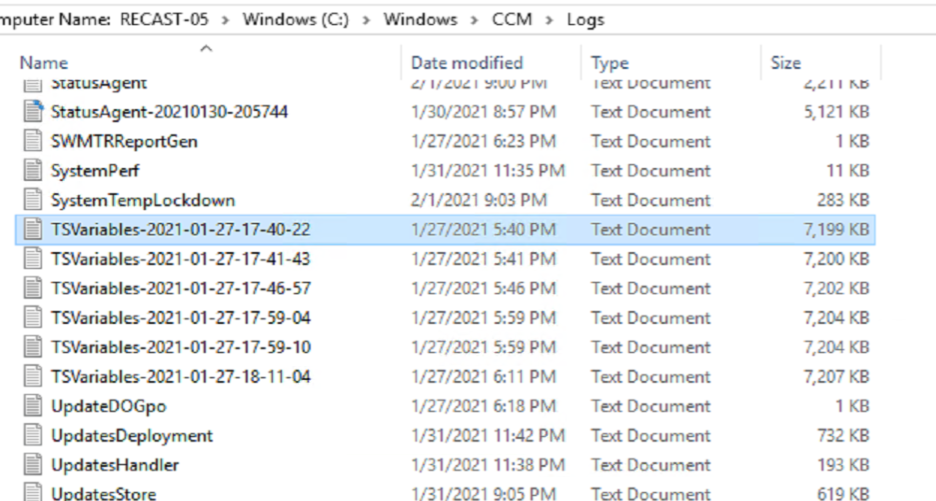Image resolution: width=936 pixels, height=501 pixels.
Task: Click the TSVariables-2021-01-27-17-41-43 file icon
Action: click(x=33, y=259)
